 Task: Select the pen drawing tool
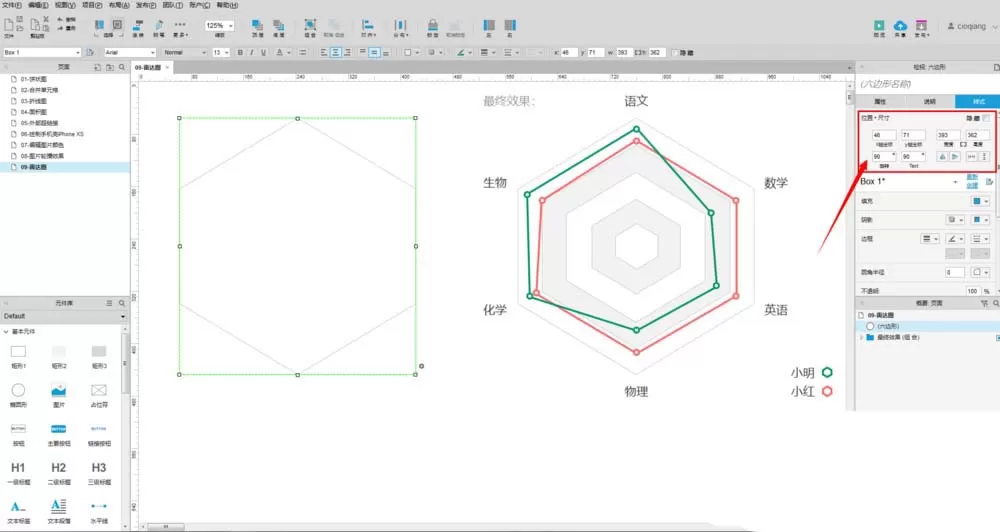tap(159, 24)
